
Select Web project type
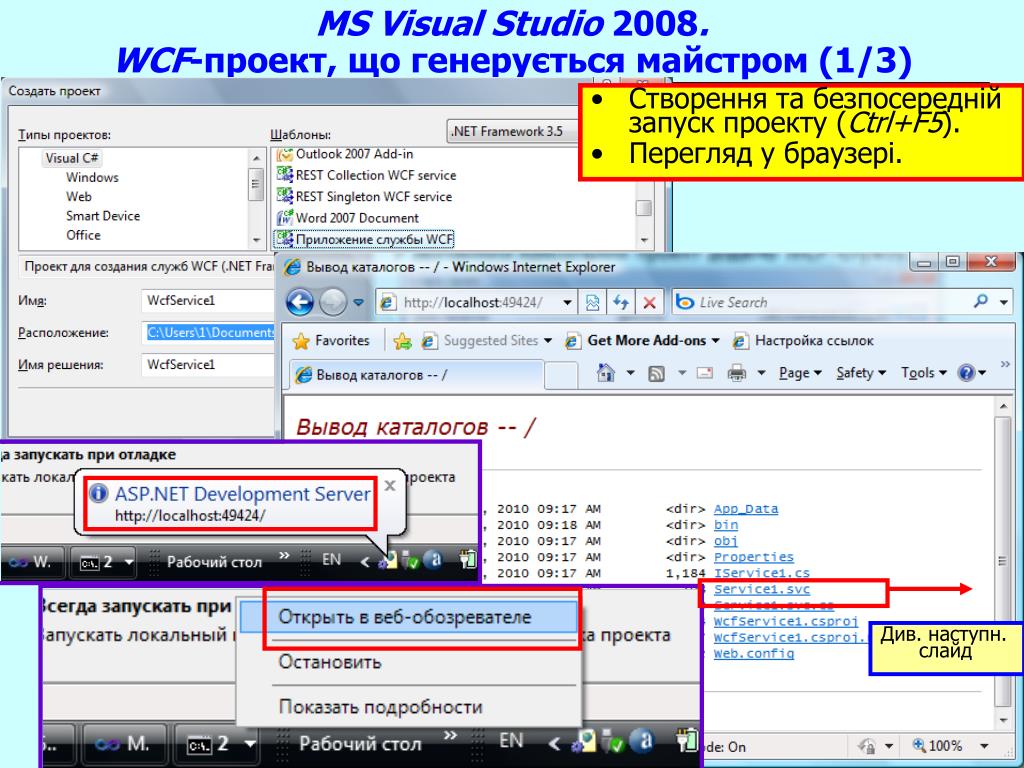click(x=78, y=197)
